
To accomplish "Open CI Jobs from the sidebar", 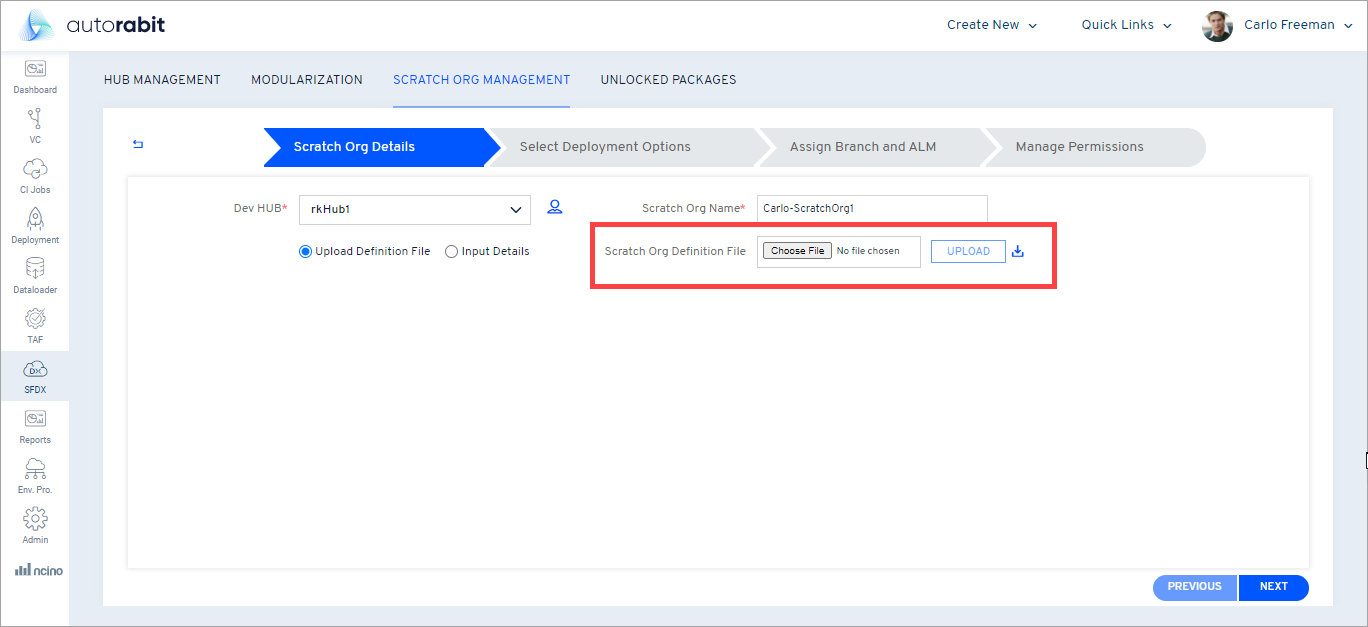I will tap(35, 172).
